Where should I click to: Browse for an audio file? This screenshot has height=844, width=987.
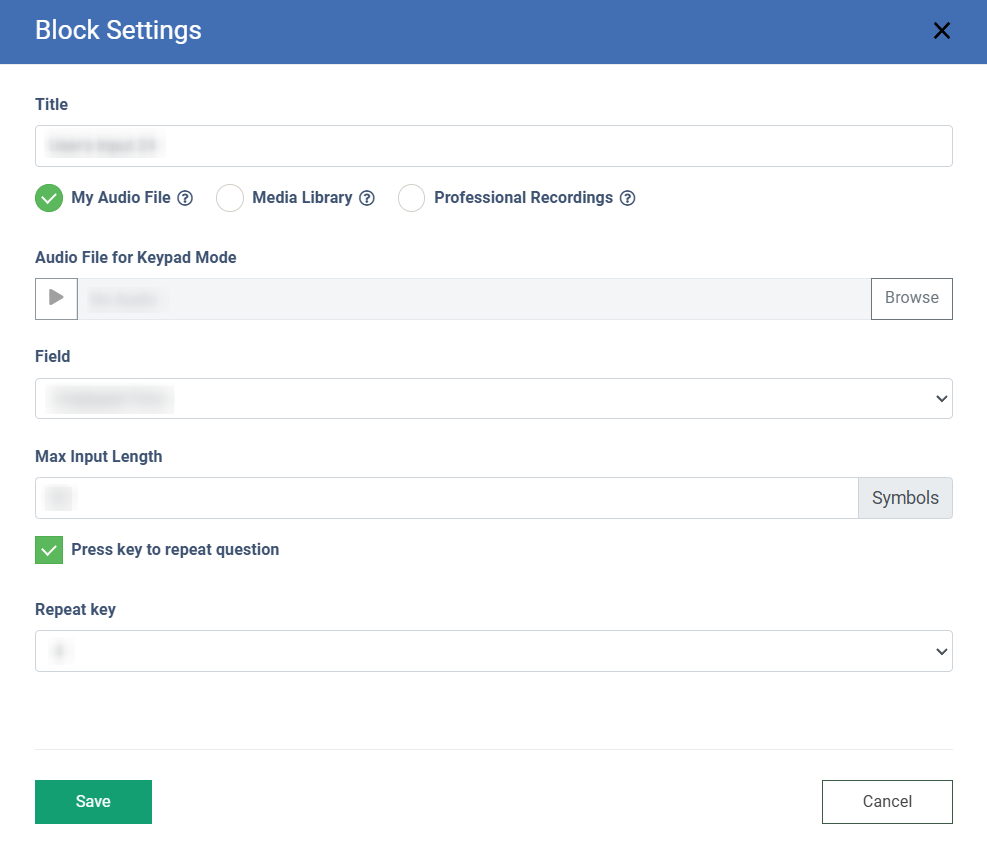[911, 298]
